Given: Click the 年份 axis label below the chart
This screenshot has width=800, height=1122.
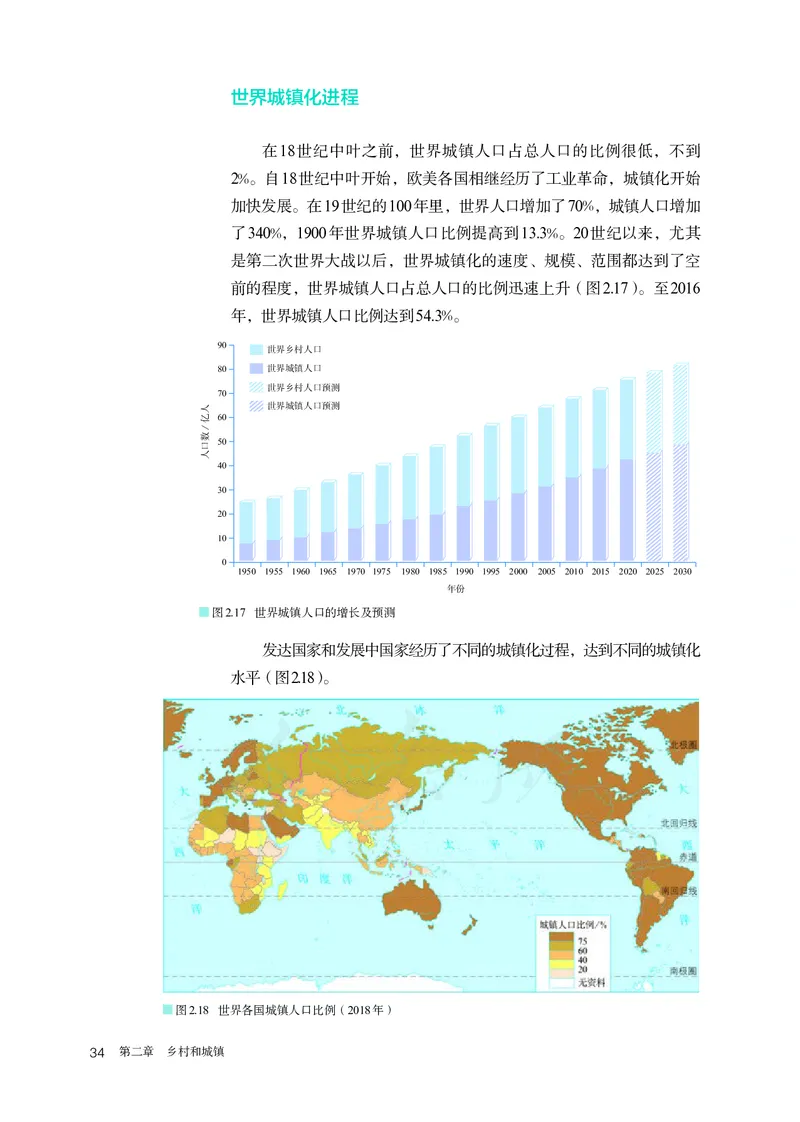Looking at the screenshot, I should click(x=458, y=589).
